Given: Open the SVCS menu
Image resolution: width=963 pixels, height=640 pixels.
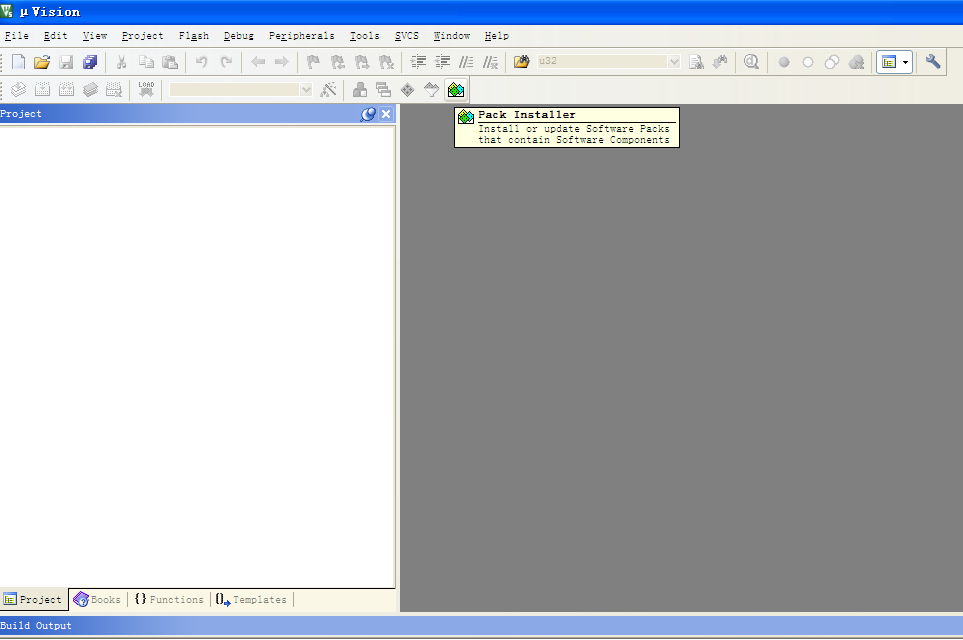Looking at the screenshot, I should [x=407, y=36].
